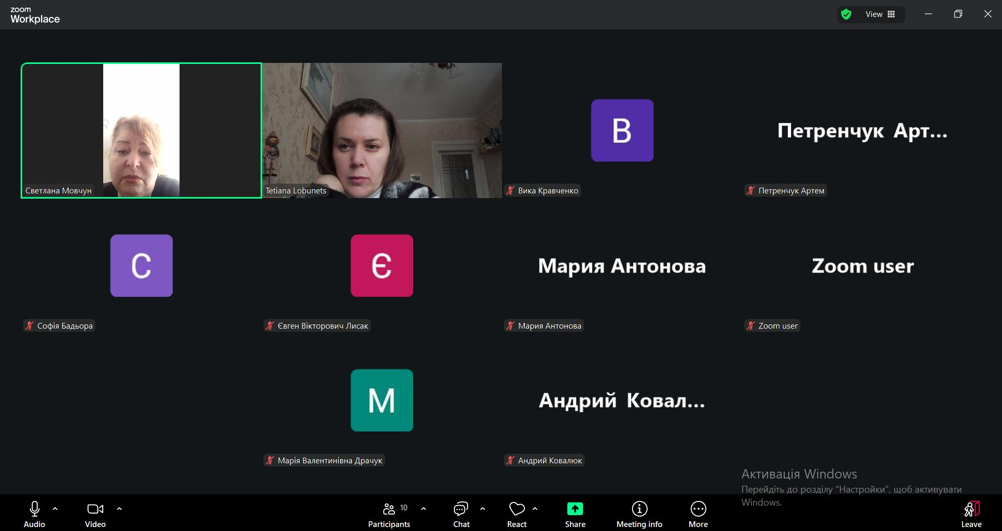Click the teal M avatar of Марія Драчук
Screen dimensions: 1002x531
[382, 401]
